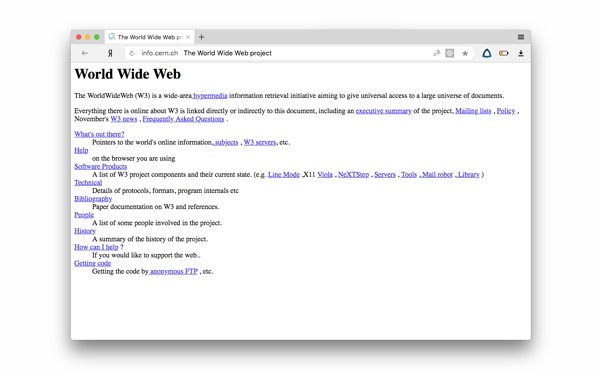600x375 pixels.
Task: Open the How can I help link
Action: pyautogui.click(x=96, y=247)
